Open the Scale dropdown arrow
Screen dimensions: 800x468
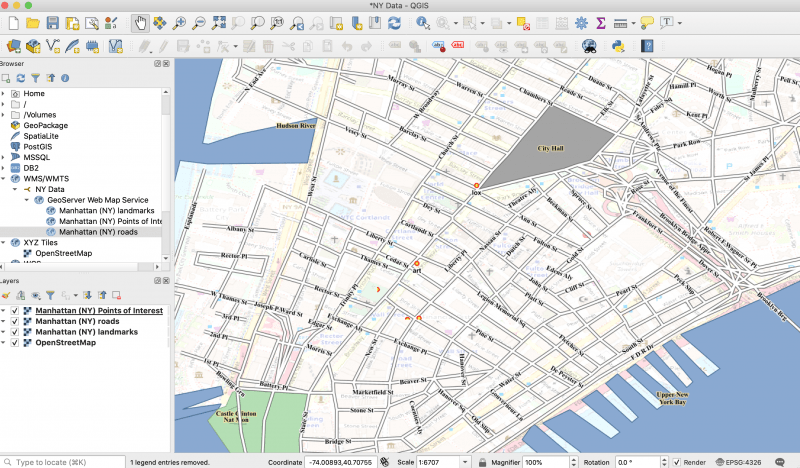point(465,462)
